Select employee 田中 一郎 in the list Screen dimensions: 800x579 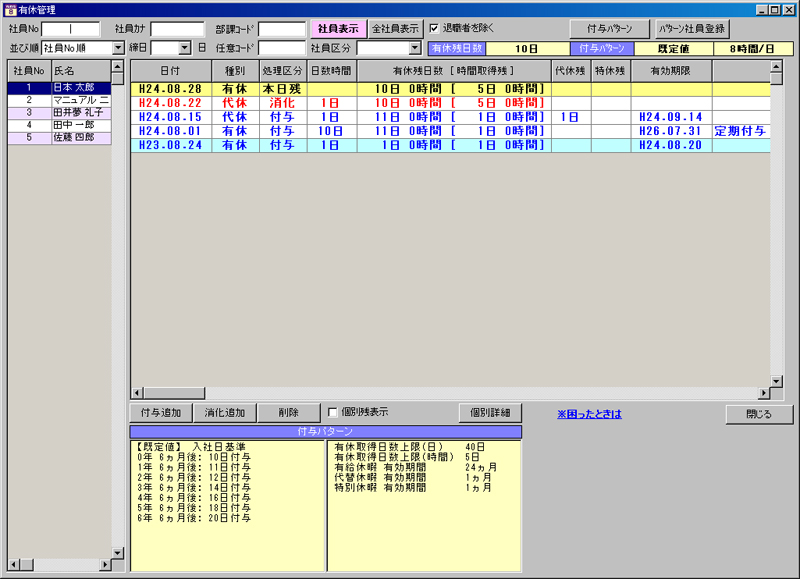point(59,125)
